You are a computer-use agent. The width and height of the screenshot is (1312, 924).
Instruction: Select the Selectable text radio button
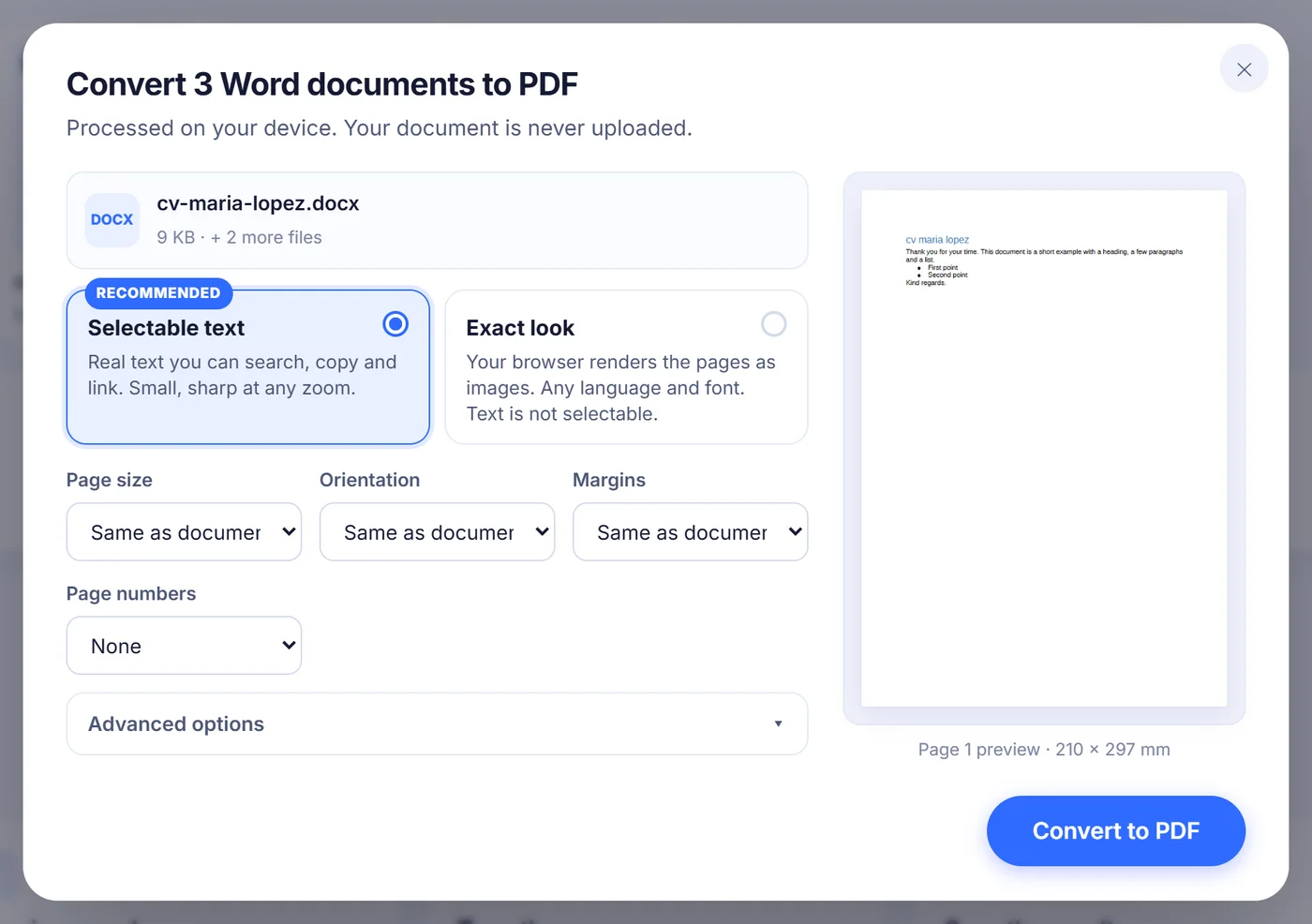click(395, 324)
